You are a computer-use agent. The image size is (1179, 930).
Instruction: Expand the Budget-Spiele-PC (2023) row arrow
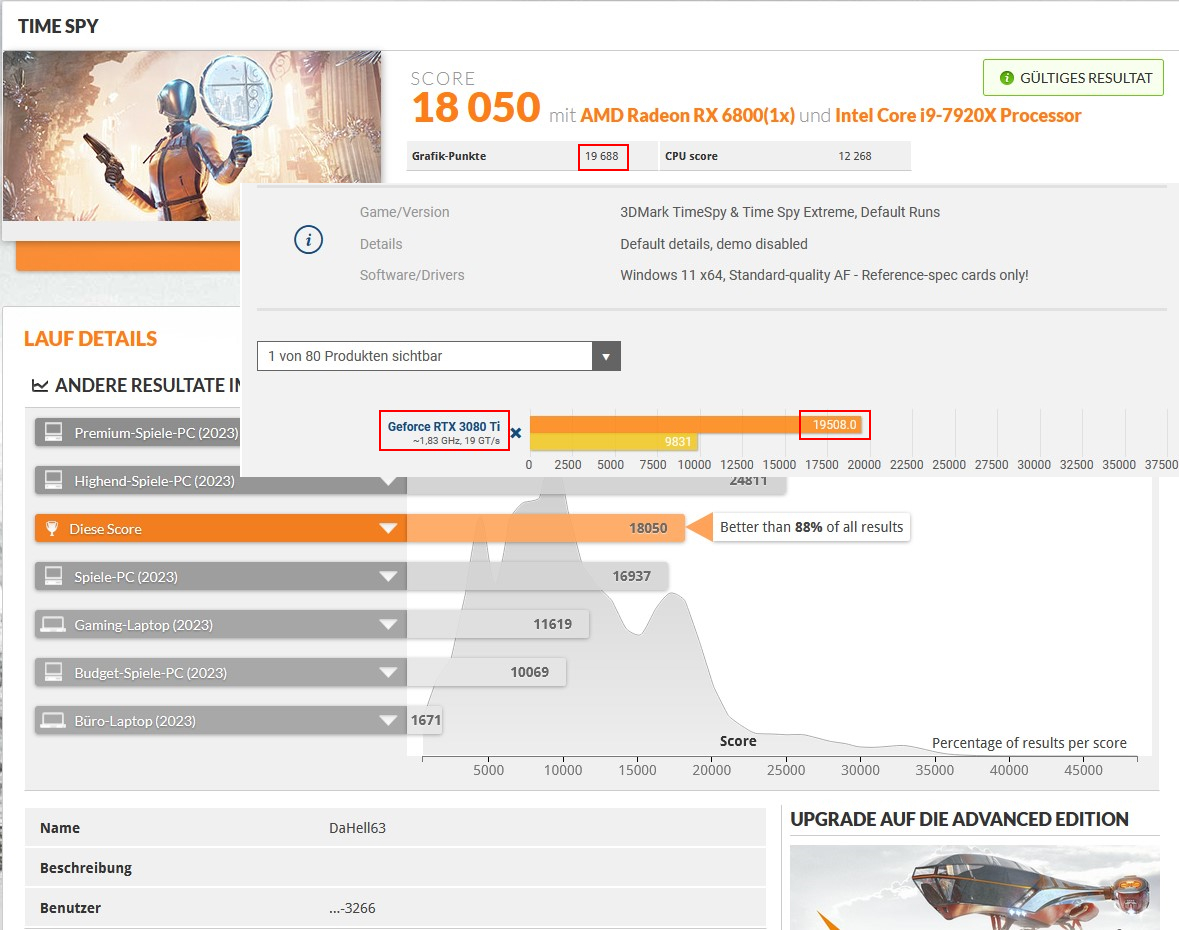click(388, 672)
